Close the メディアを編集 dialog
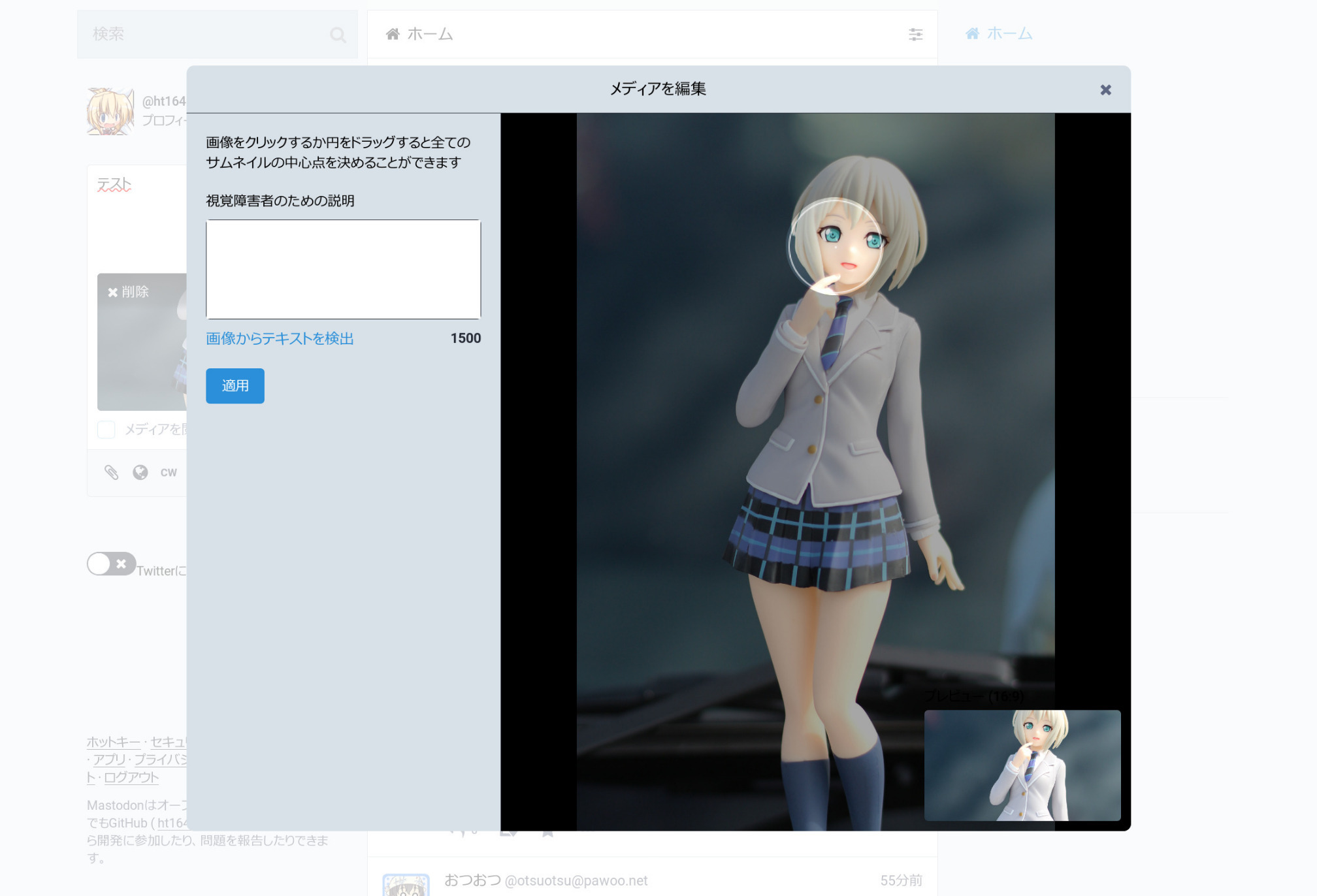The image size is (1317, 896). (x=1105, y=90)
